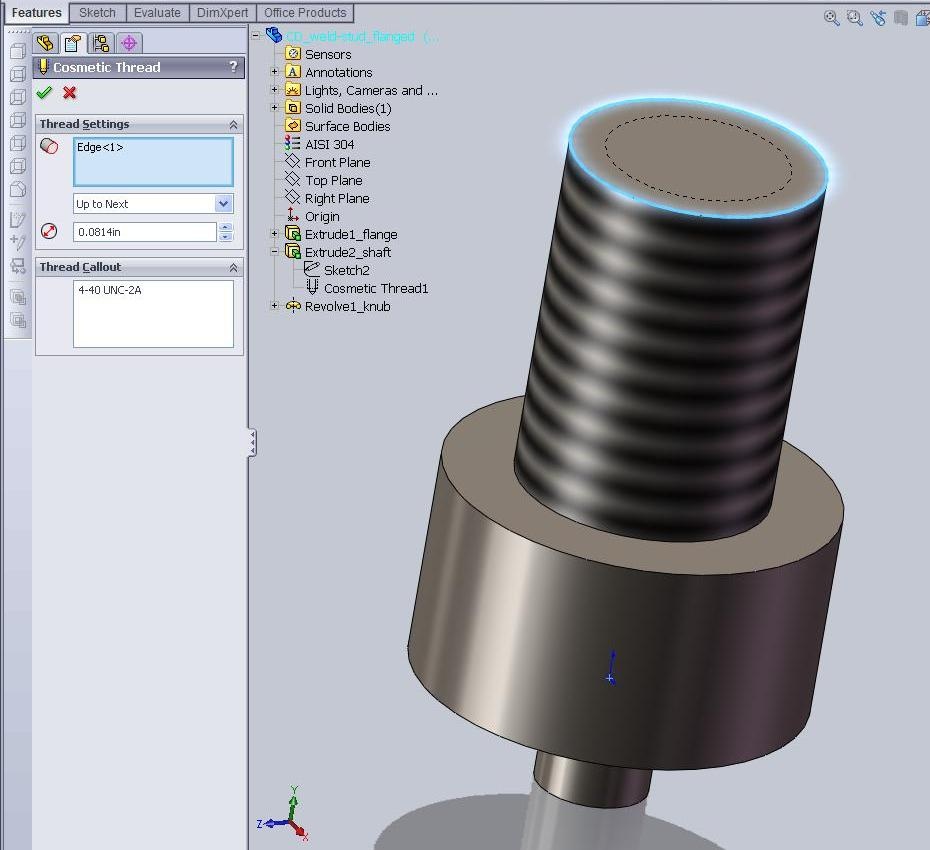Click the Previous View icon
930x850 pixels.
click(x=878, y=18)
